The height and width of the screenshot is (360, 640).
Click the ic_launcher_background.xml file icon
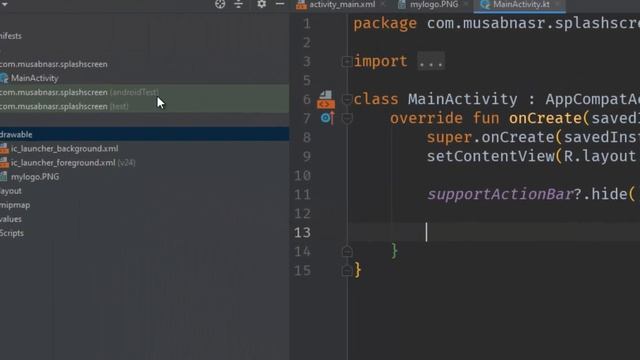coord(4,149)
